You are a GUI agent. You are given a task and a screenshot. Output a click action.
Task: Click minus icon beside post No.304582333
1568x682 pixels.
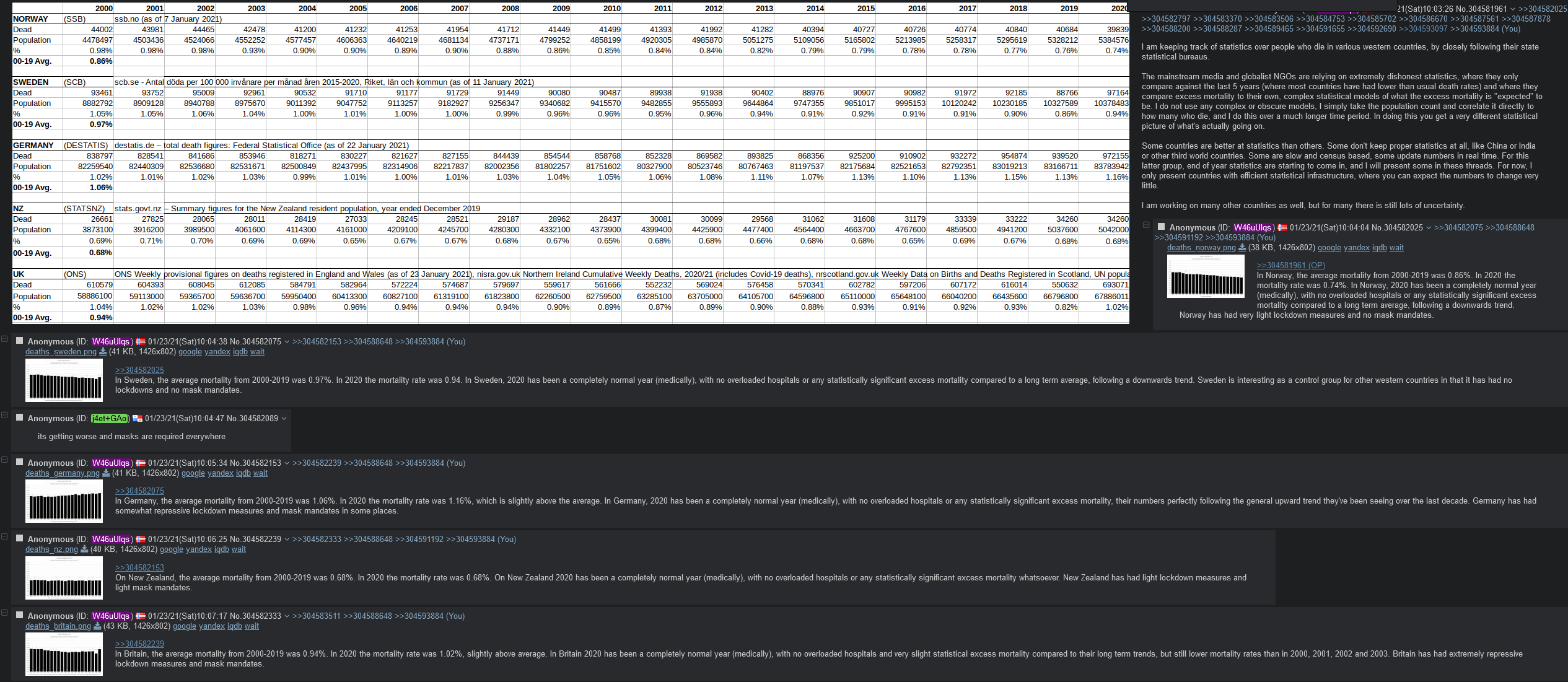4,613
